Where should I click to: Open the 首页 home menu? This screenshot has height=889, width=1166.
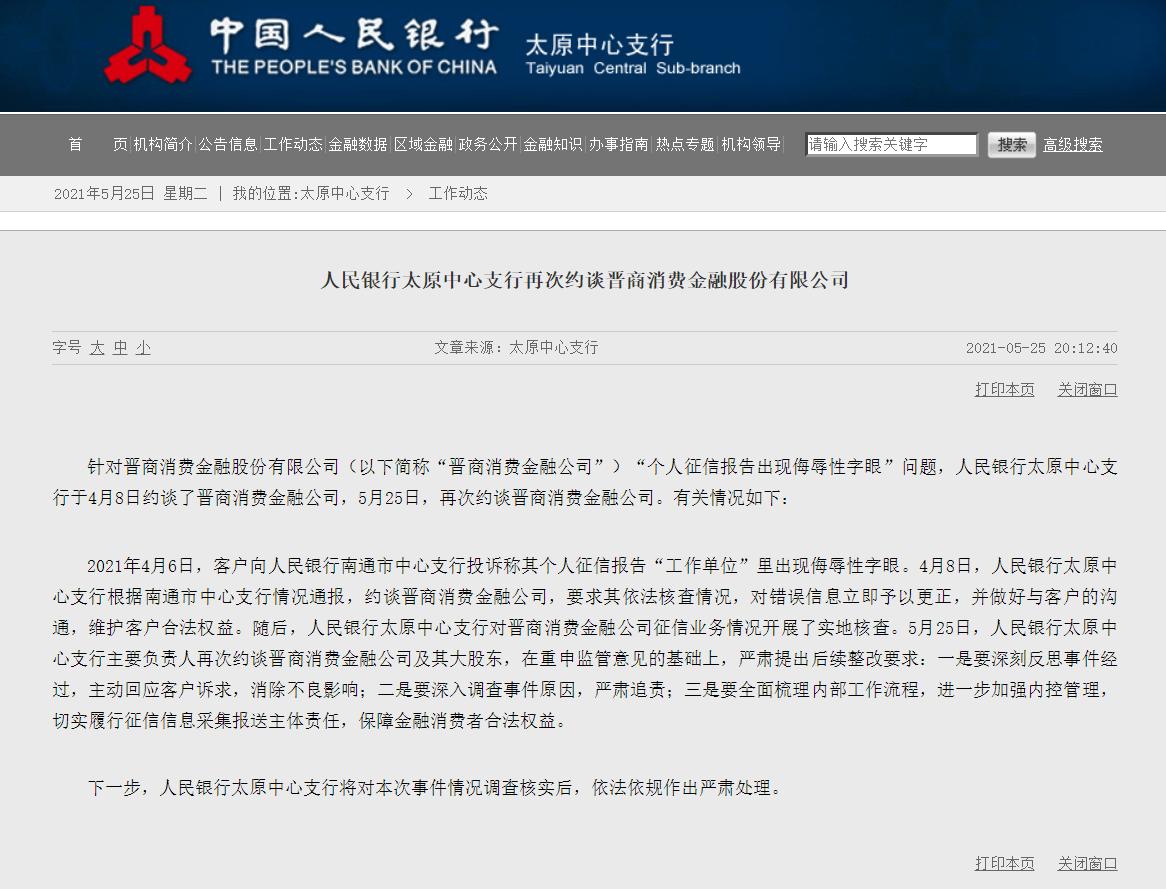pos(96,144)
